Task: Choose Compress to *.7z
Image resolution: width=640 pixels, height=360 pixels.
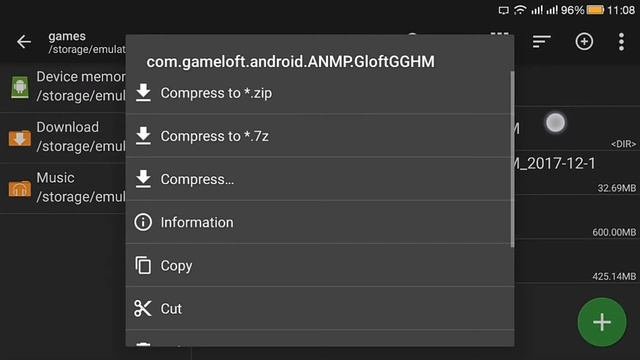Action: [x=320, y=136]
